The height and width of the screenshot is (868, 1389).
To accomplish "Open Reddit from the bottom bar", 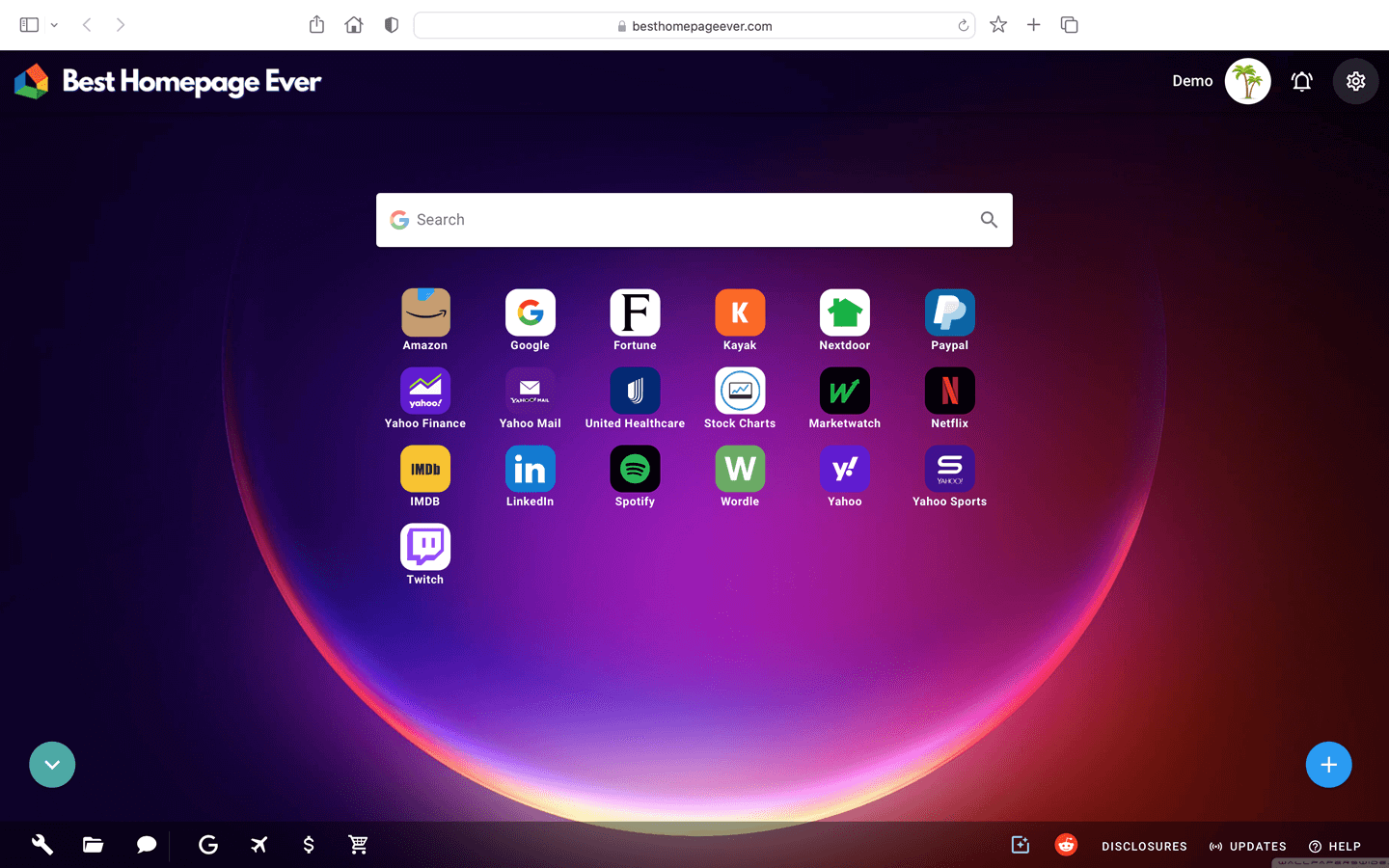I will click(x=1066, y=844).
